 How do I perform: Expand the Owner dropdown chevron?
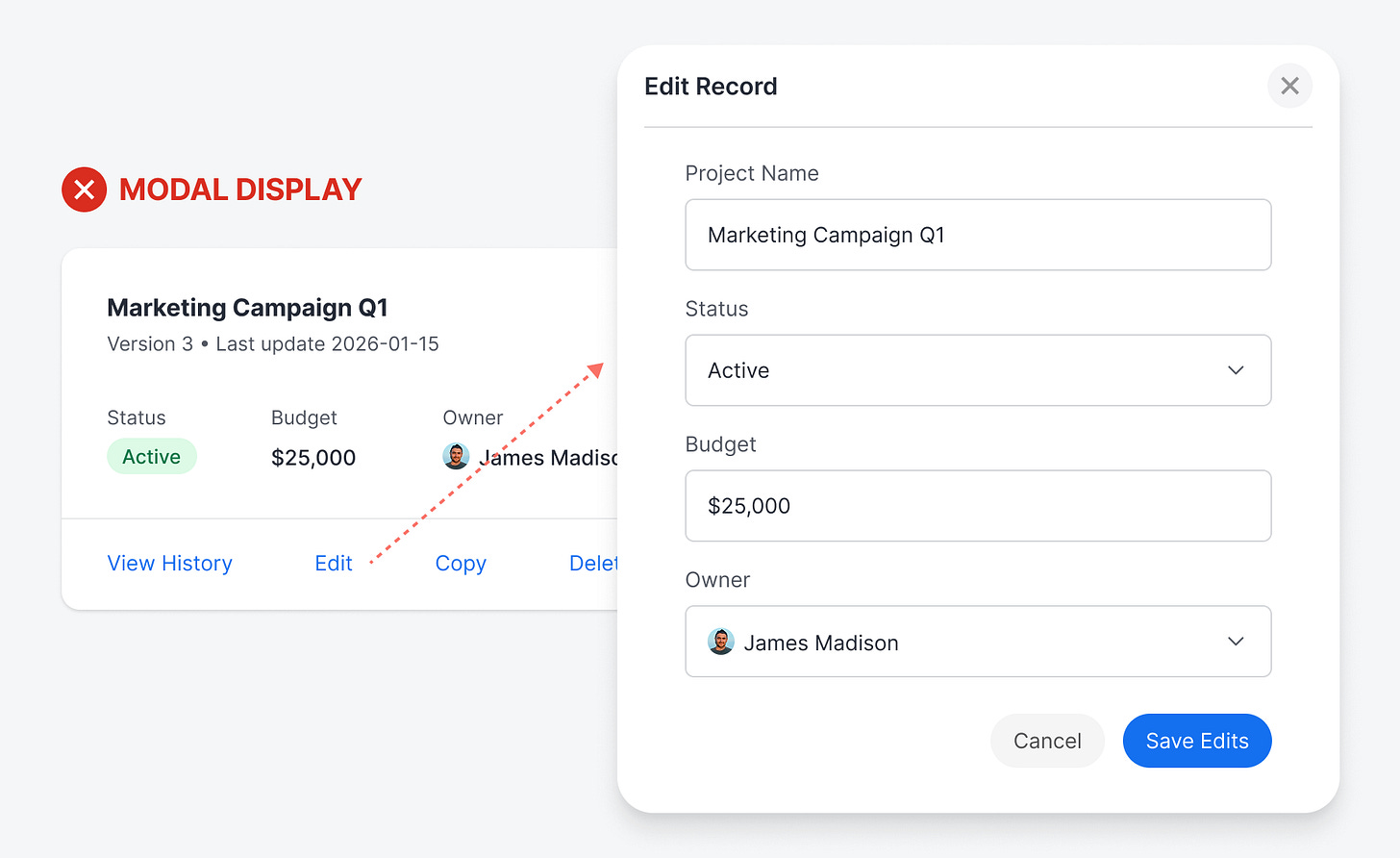1236,642
